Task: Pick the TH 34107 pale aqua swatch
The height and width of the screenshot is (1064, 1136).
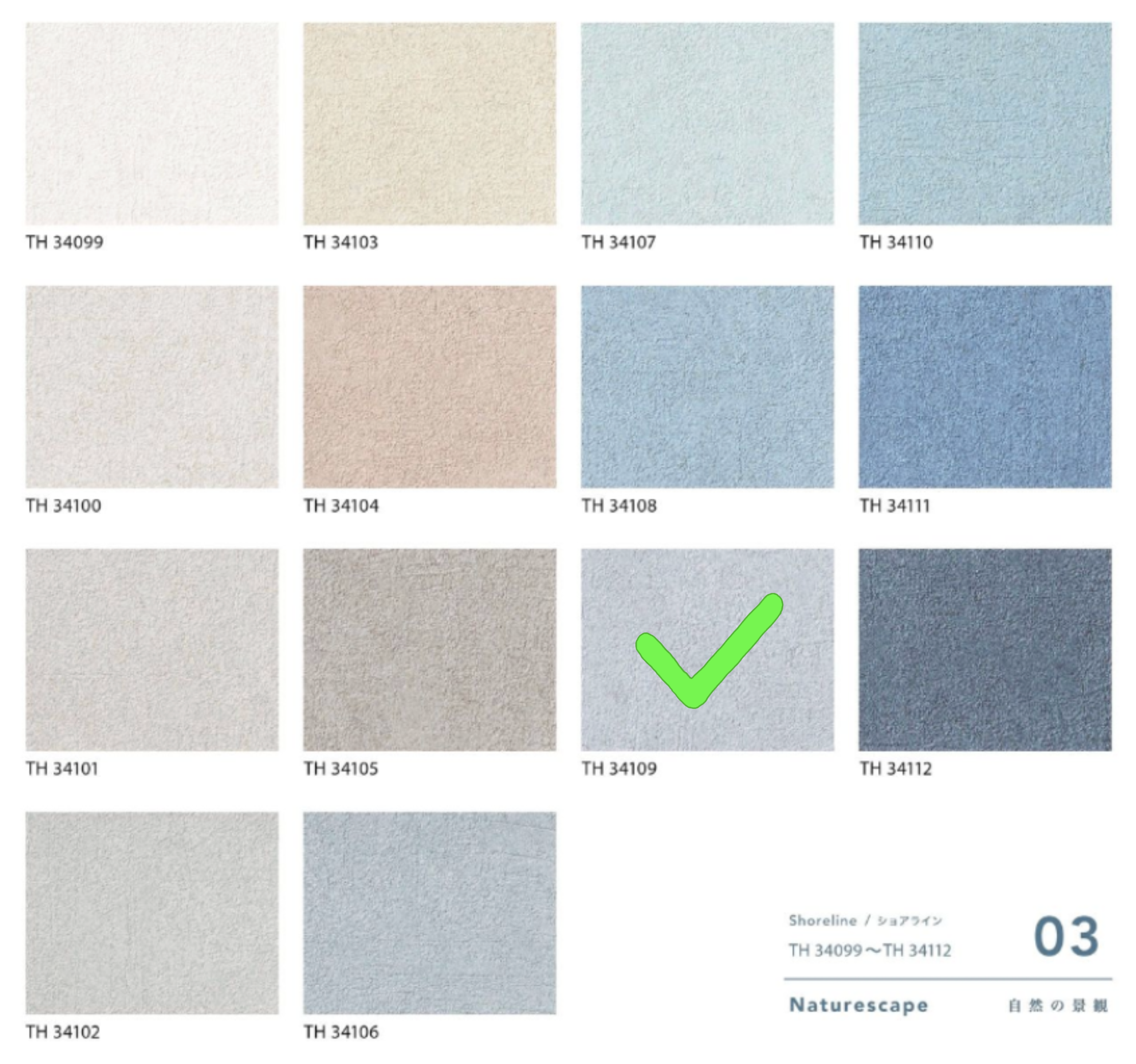Action: point(707,123)
